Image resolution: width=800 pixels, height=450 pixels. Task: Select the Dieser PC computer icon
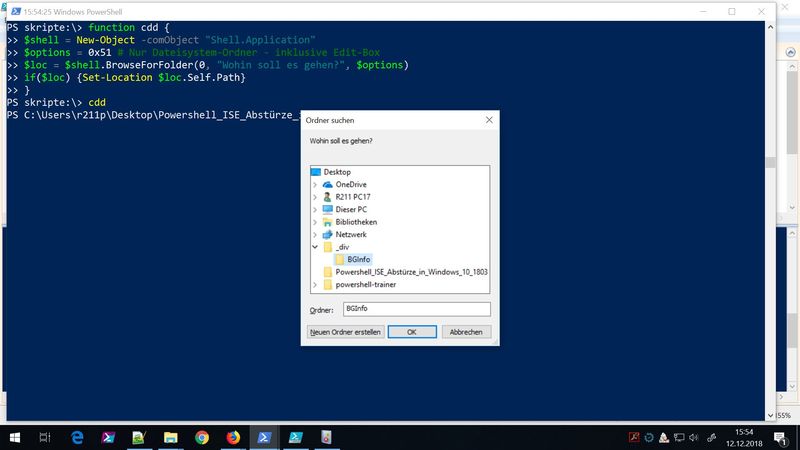[328, 209]
